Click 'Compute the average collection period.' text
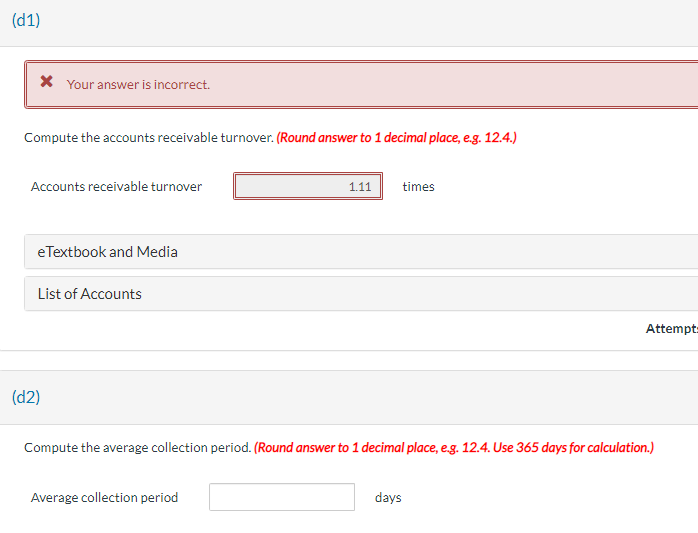 pos(138,448)
